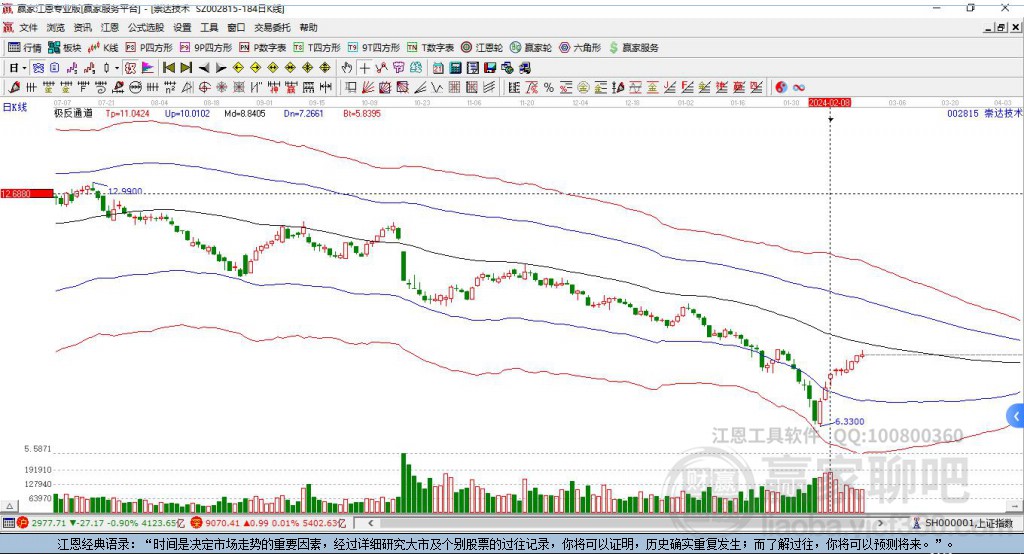1024x554 pixels.
Task: Click the colored flag icon
Action: point(148,68)
